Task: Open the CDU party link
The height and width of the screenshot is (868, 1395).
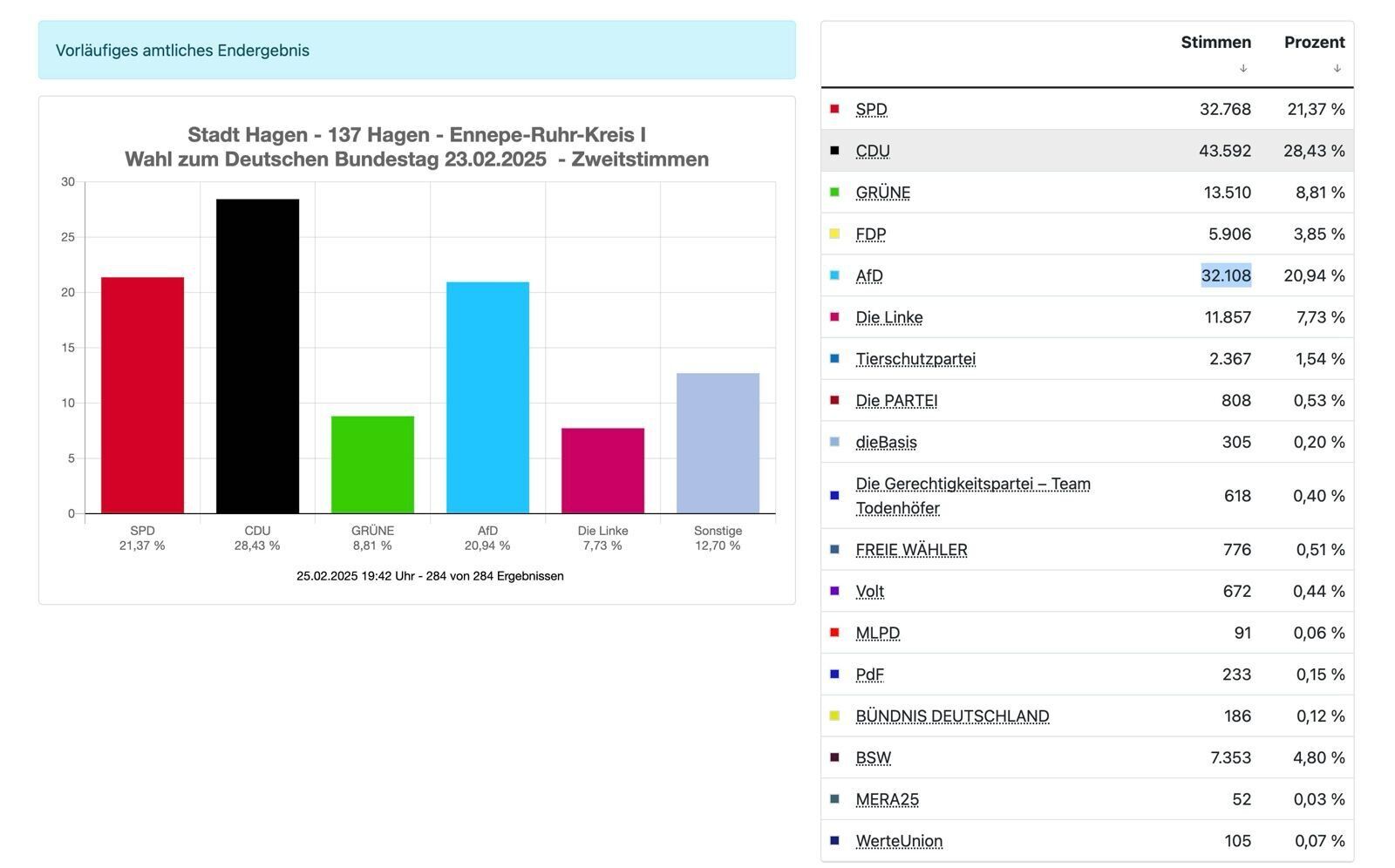Action: [x=873, y=151]
